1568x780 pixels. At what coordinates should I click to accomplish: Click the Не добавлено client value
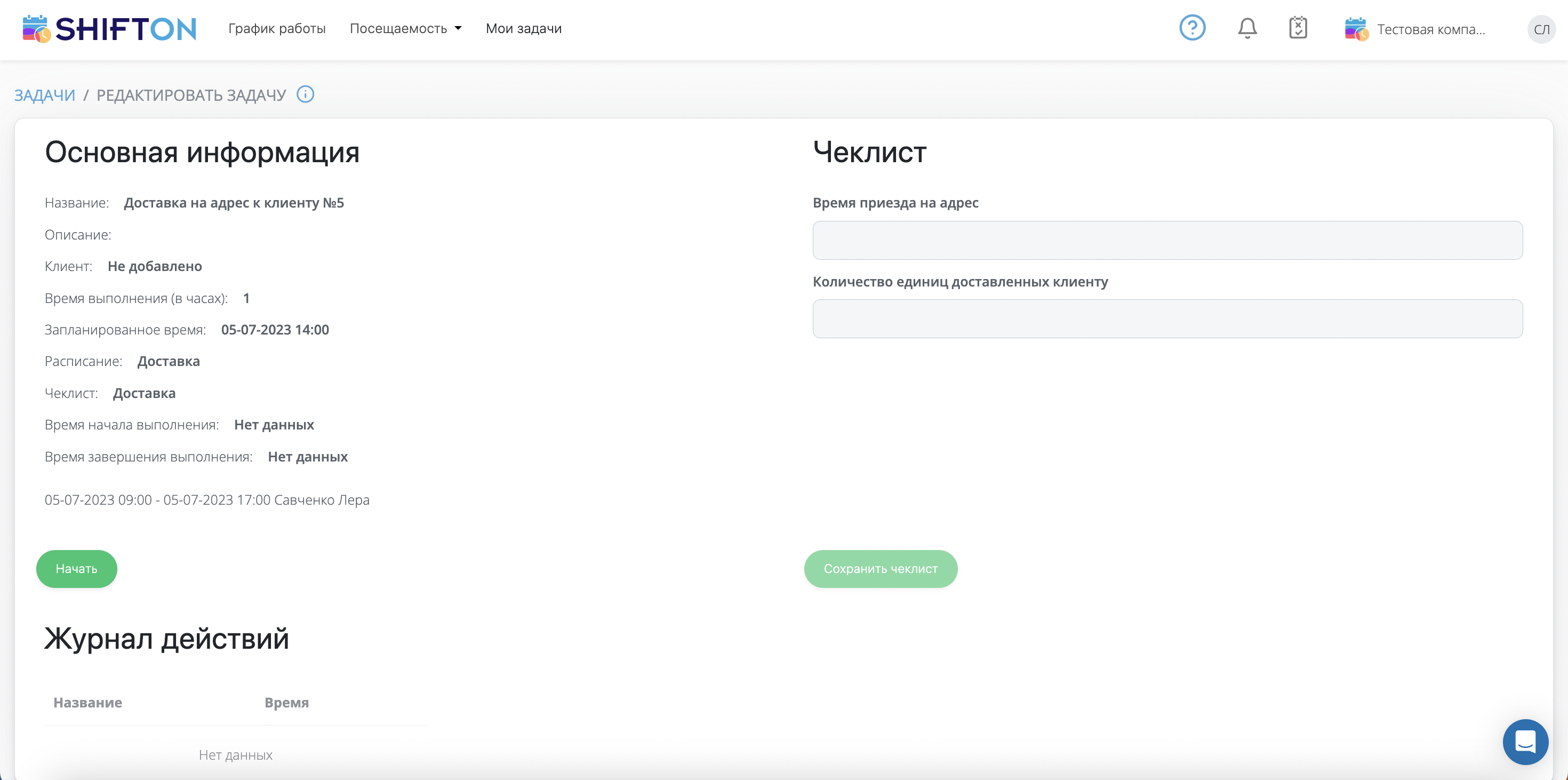155,267
